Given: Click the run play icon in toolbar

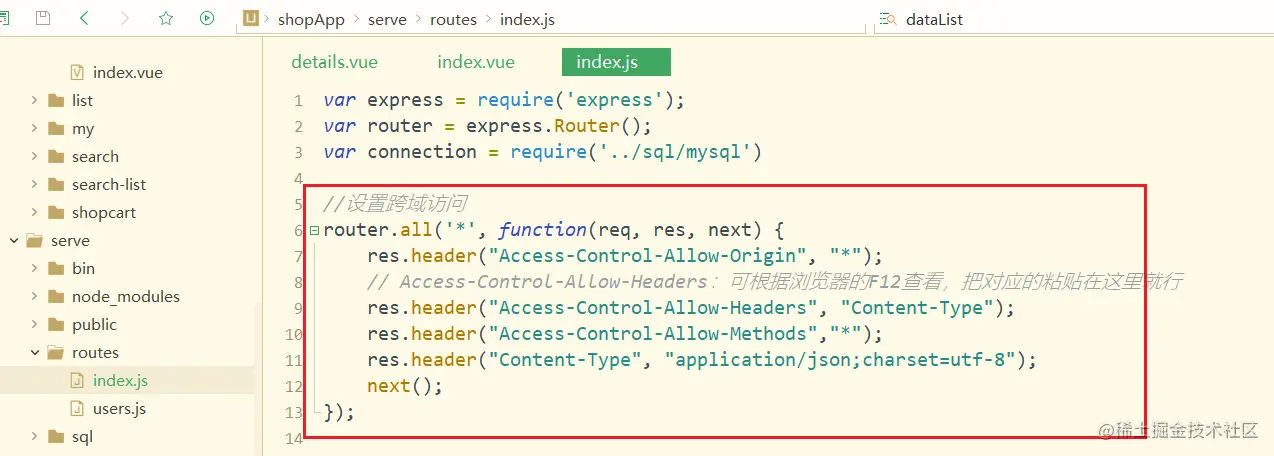Looking at the screenshot, I should tap(207, 18).
